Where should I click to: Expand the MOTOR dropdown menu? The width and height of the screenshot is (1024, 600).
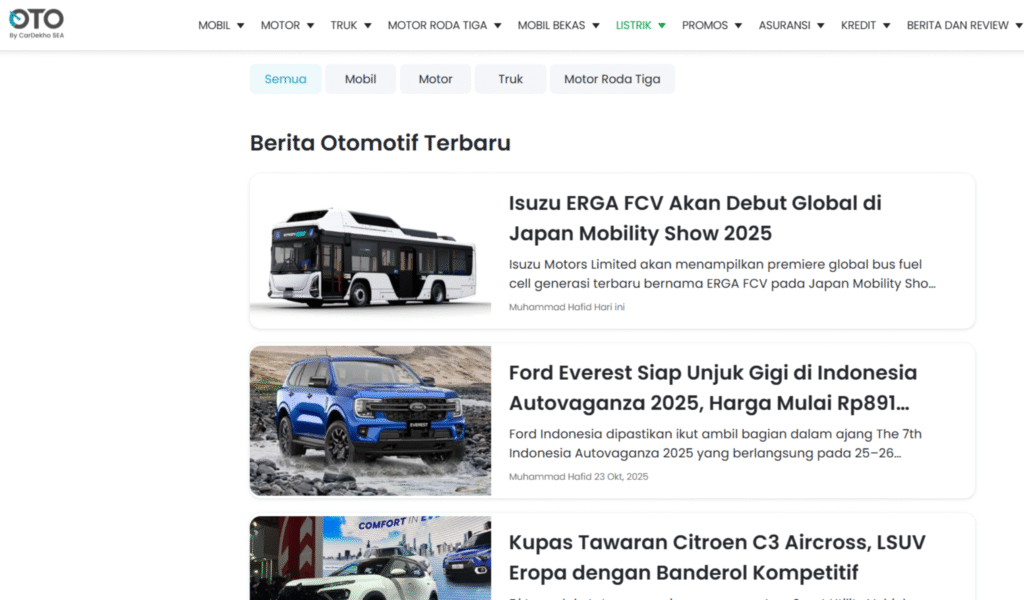point(287,25)
